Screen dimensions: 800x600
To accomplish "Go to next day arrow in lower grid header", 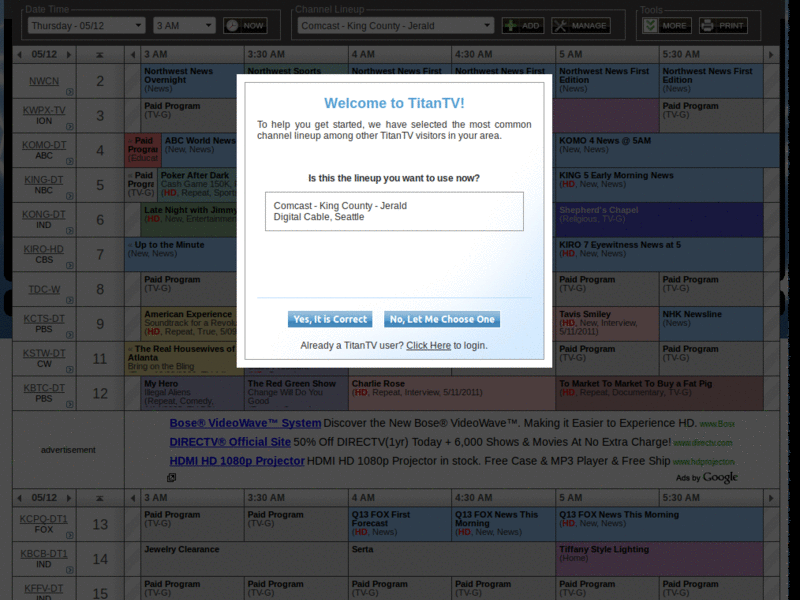I will (69, 498).
